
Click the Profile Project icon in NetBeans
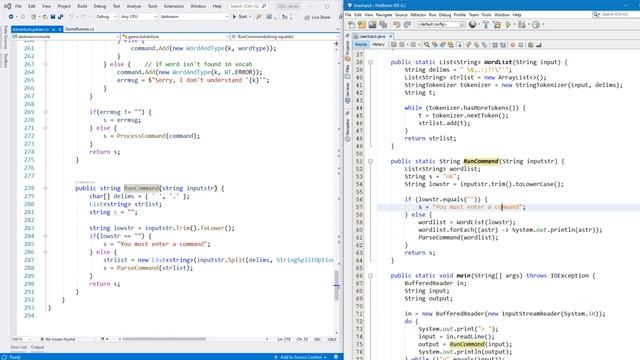point(536,24)
